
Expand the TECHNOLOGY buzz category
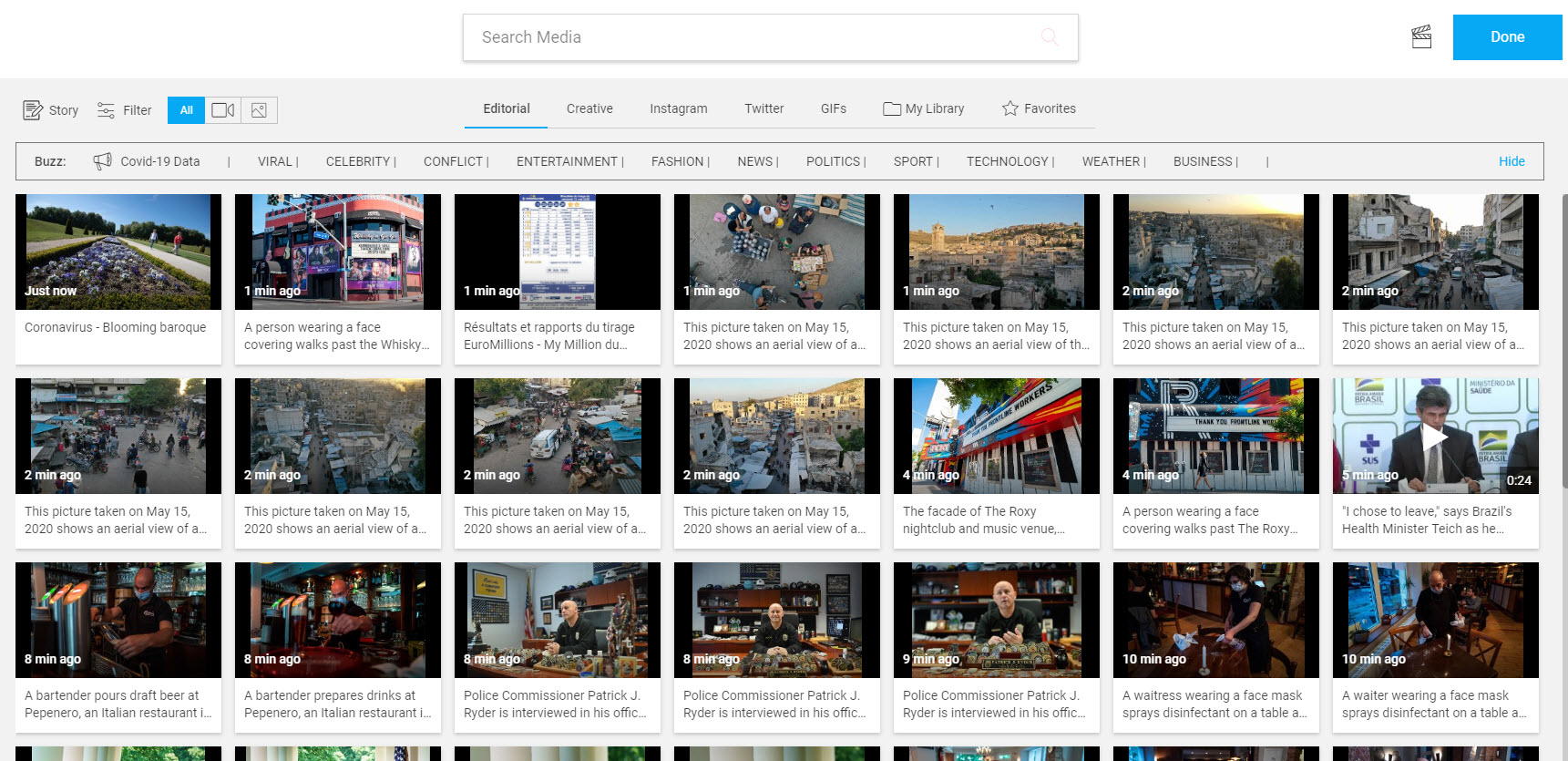point(1009,161)
